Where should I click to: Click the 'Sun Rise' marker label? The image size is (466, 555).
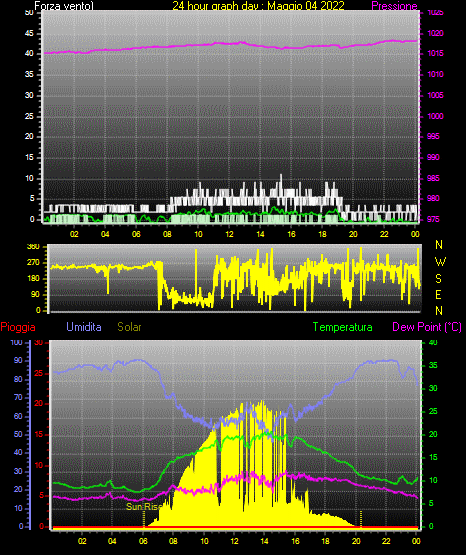144,507
